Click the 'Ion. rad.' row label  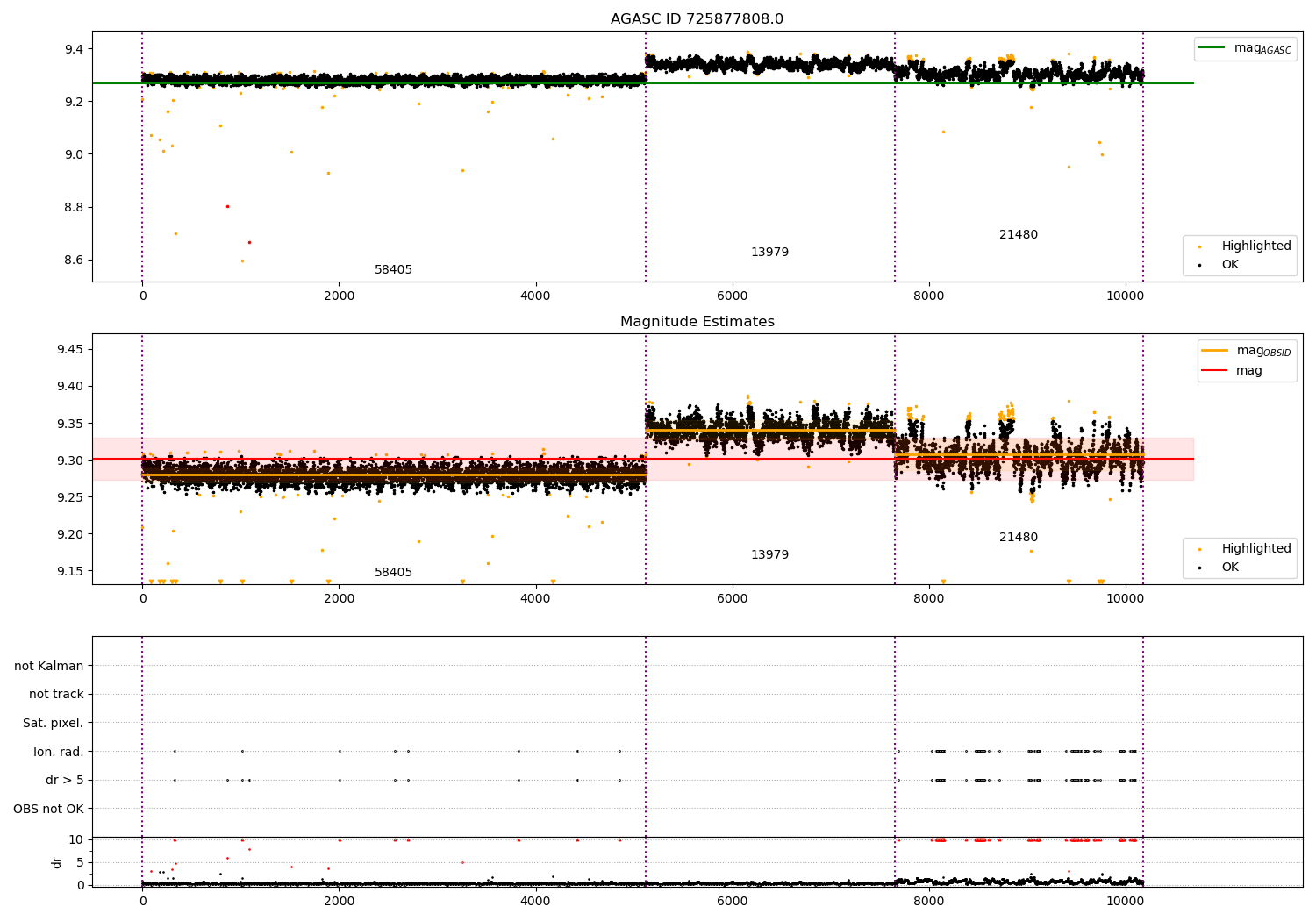(59, 753)
